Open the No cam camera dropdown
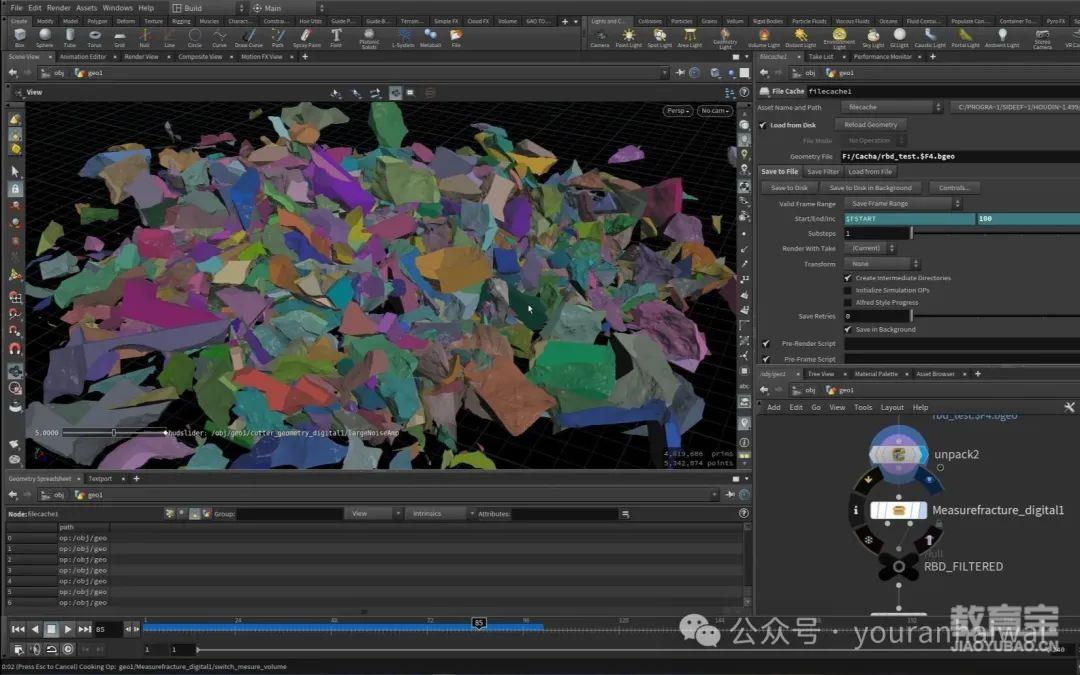Screen dimensions: 1080x675 715,110
